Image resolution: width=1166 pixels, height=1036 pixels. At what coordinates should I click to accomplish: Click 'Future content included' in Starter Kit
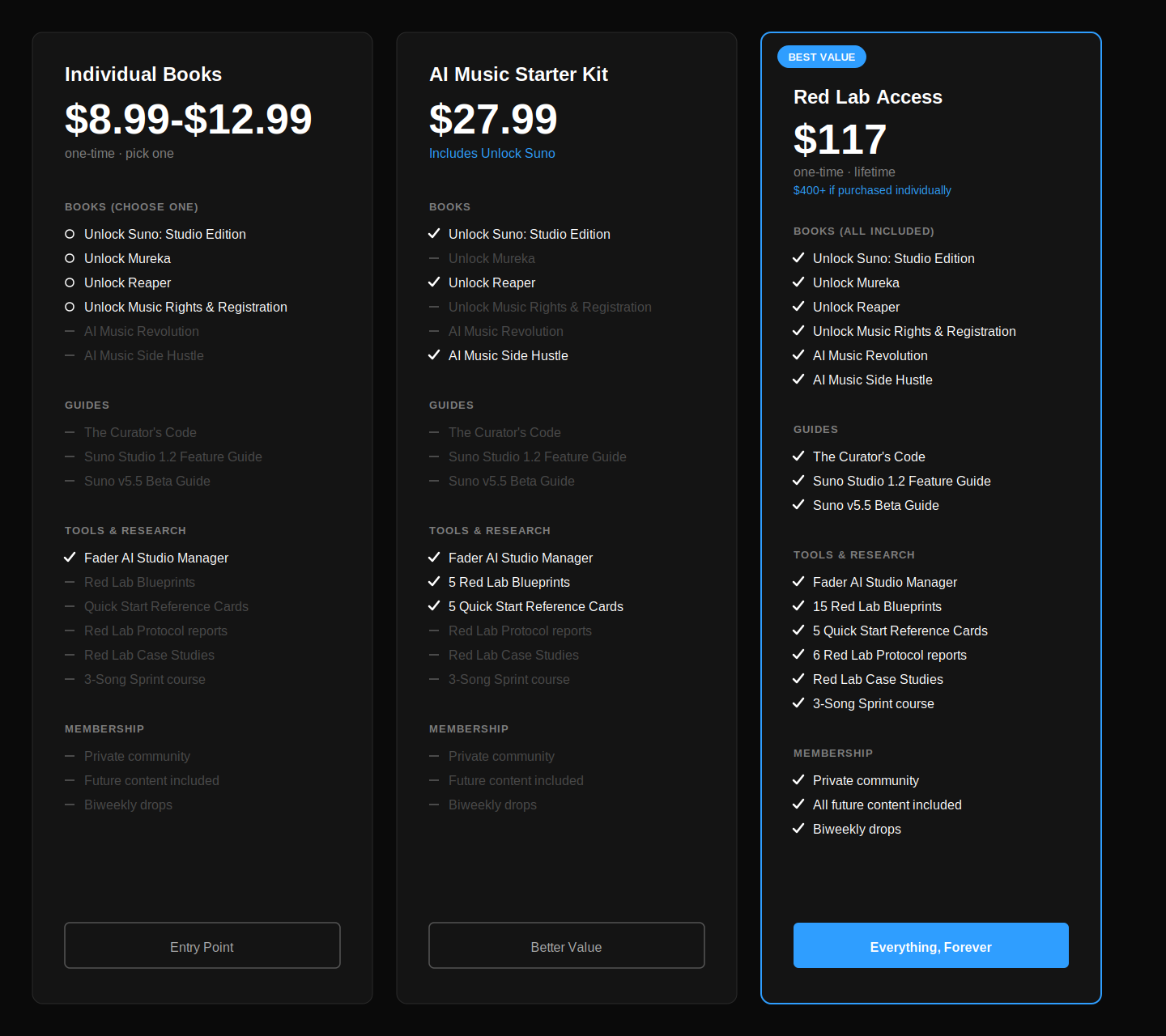pyautogui.click(x=516, y=780)
